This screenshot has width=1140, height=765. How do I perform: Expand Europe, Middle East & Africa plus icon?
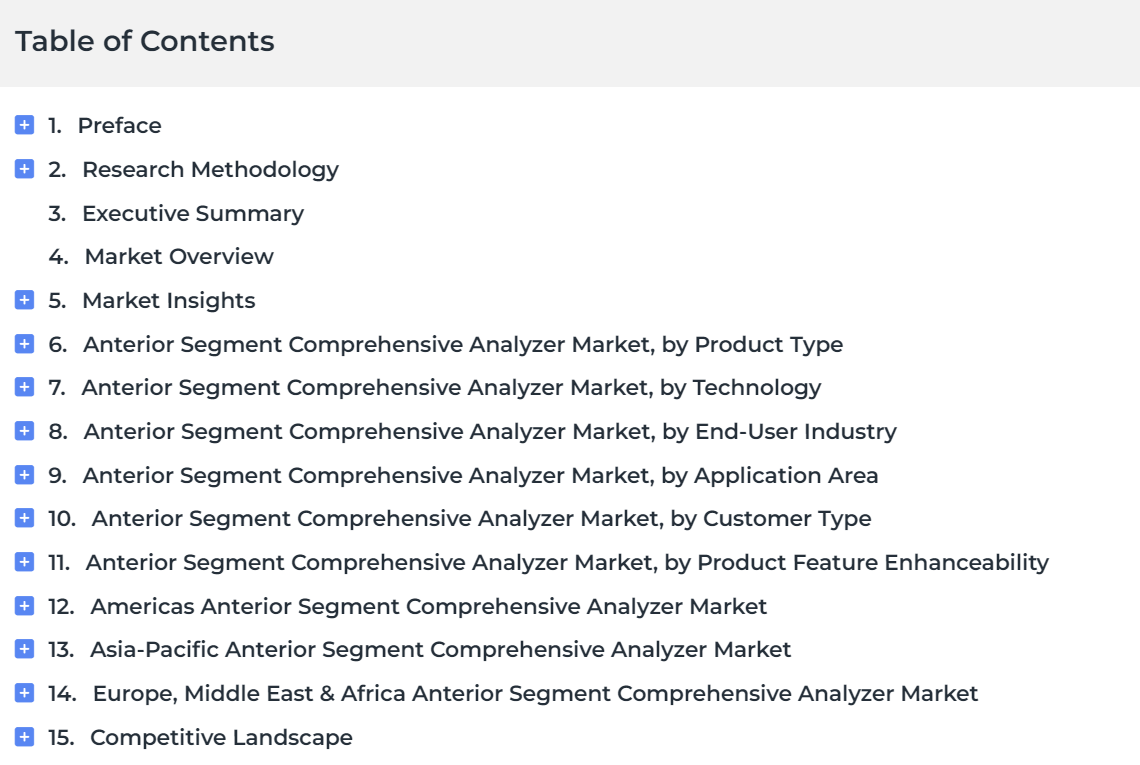coord(24,693)
